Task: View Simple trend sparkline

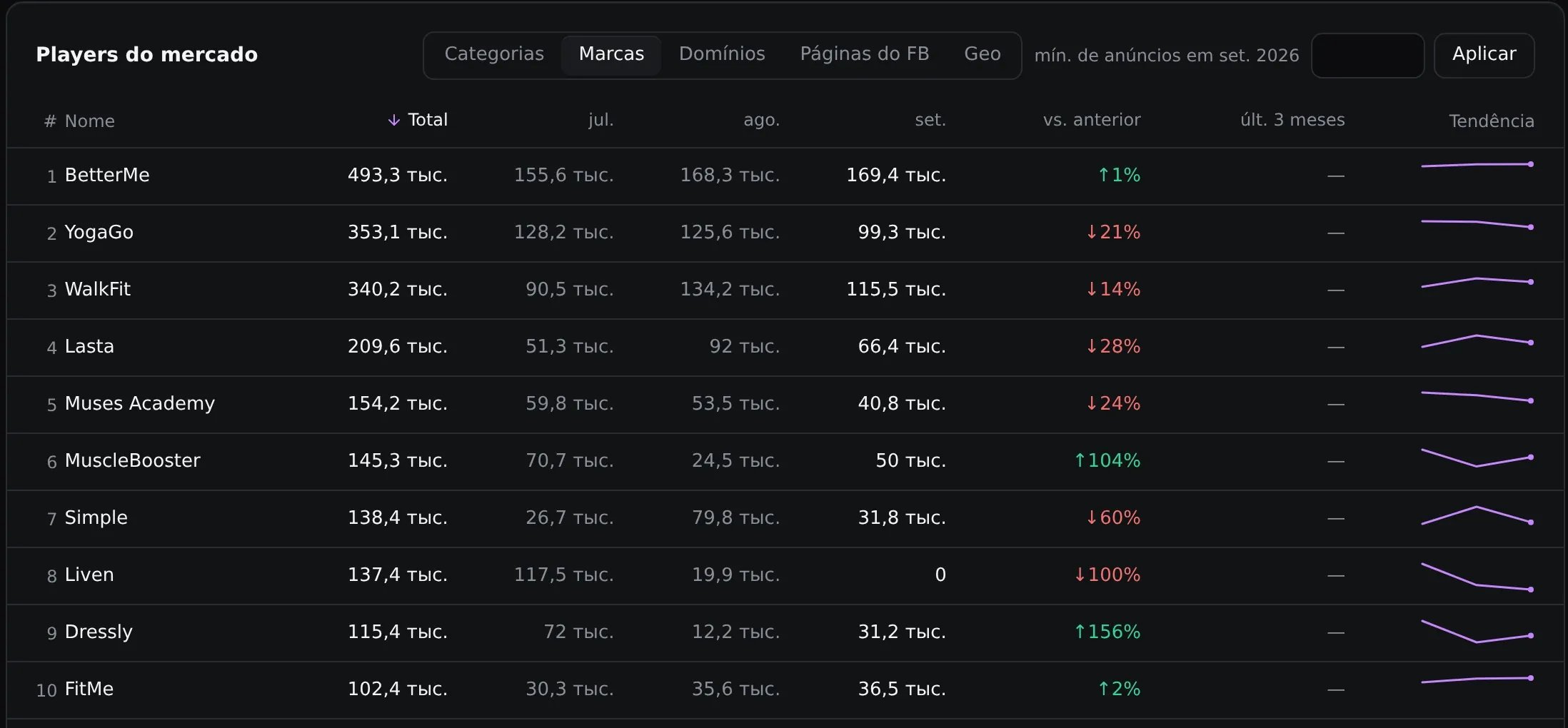Action: point(1477,515)
